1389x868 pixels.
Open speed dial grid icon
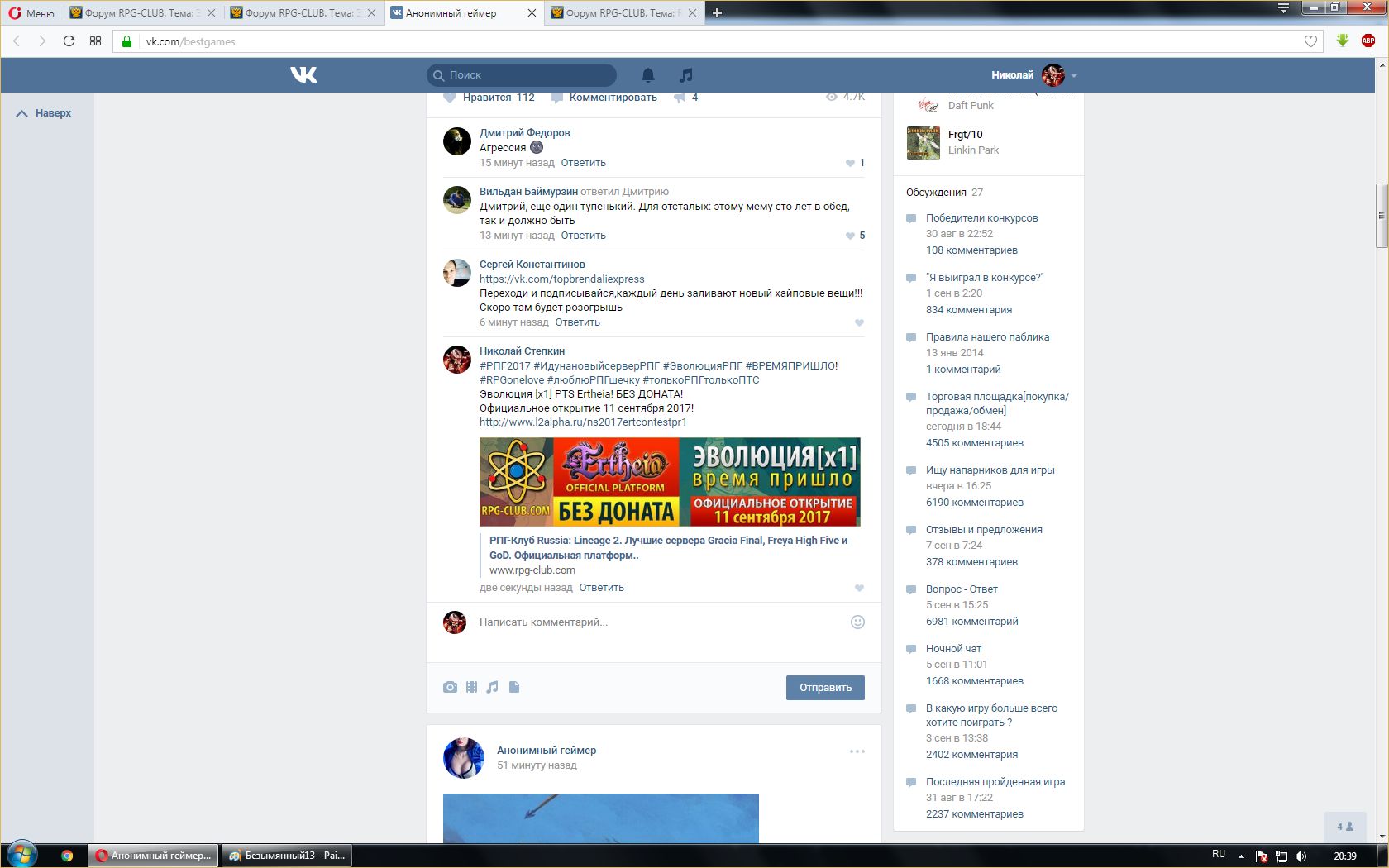tap(96, 41)
